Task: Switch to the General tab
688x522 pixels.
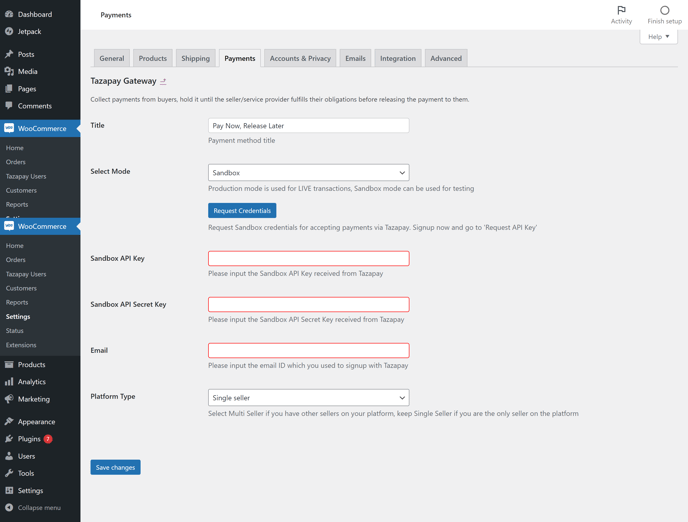Action: (112, 58)
